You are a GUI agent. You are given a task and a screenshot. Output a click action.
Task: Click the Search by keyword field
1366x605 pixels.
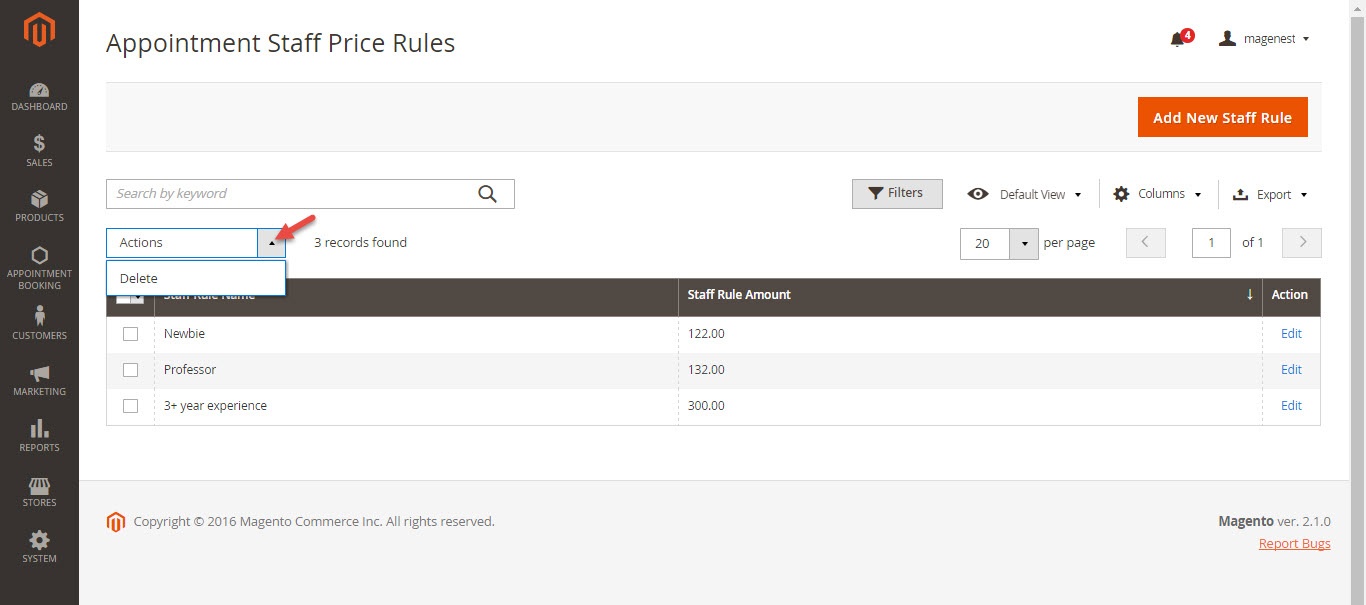pyautogui.click(x=290, y=194)
